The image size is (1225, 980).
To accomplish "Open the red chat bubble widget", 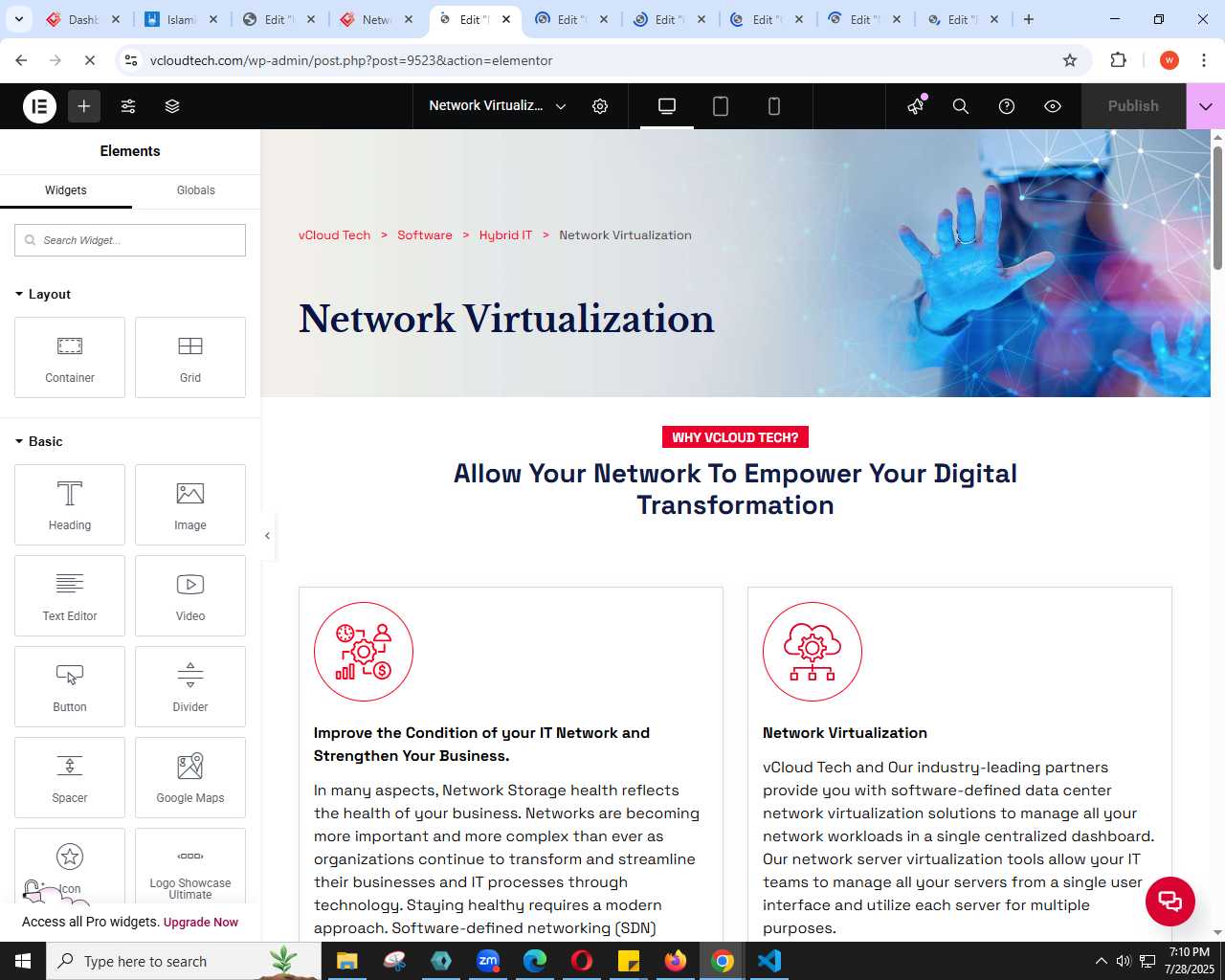I will 1170,902.
